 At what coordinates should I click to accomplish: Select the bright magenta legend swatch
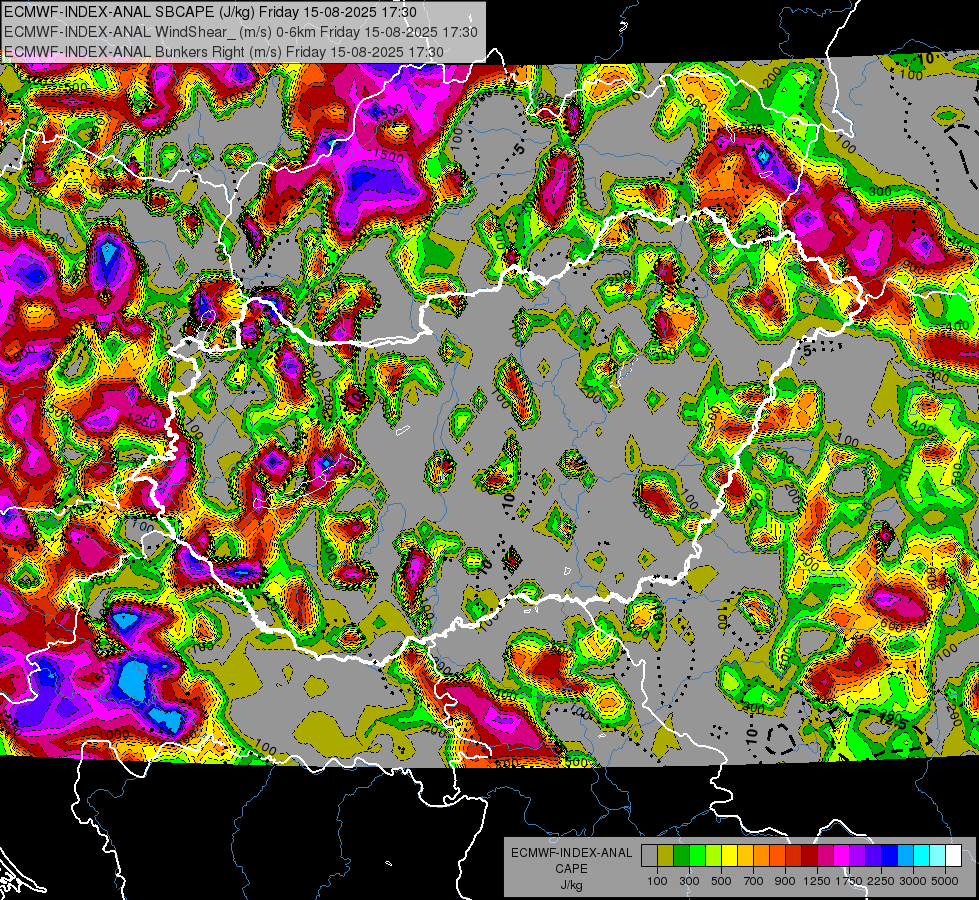point(842,856)
